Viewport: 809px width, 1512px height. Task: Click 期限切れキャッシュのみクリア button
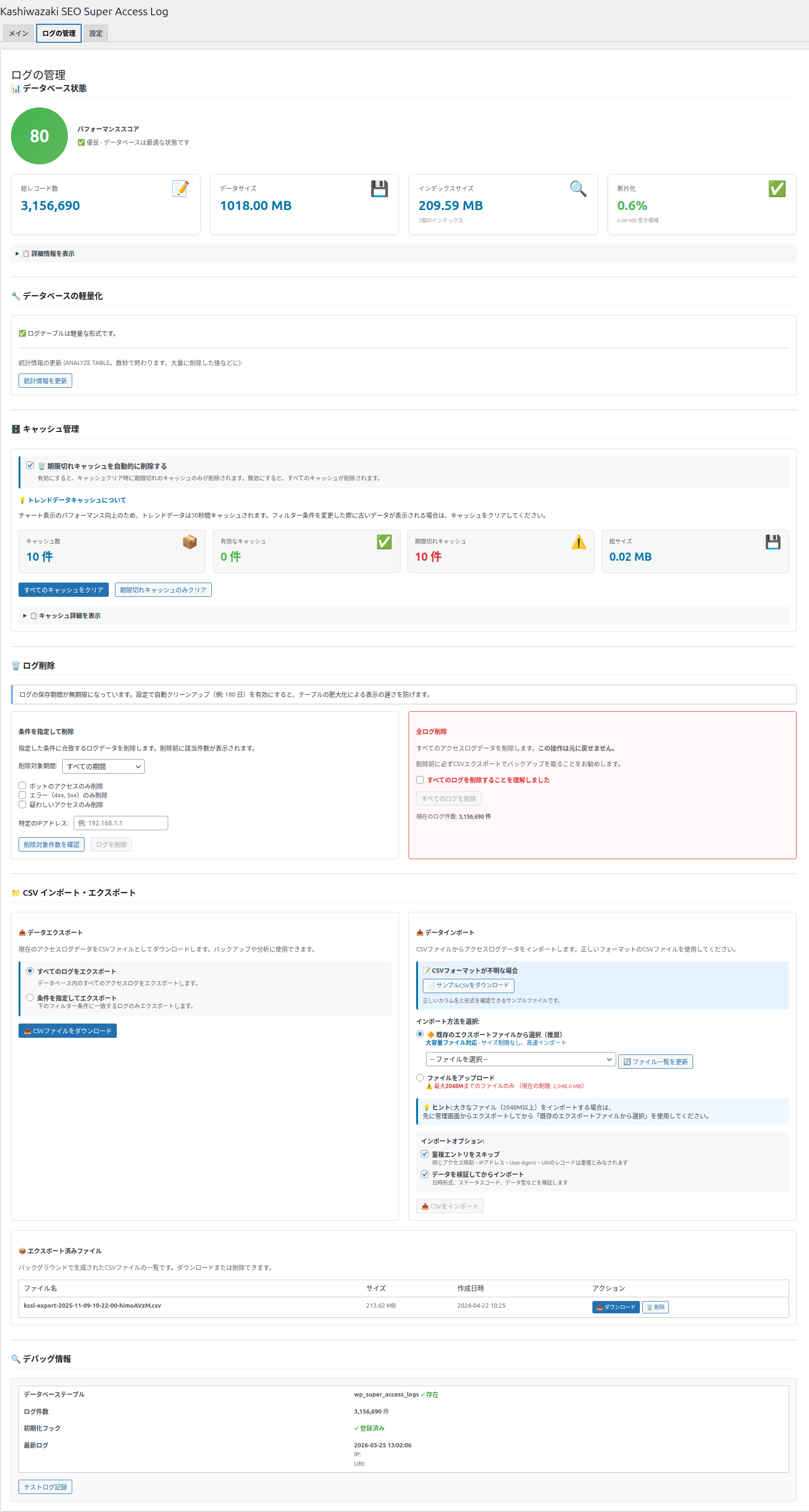[163, 590]
